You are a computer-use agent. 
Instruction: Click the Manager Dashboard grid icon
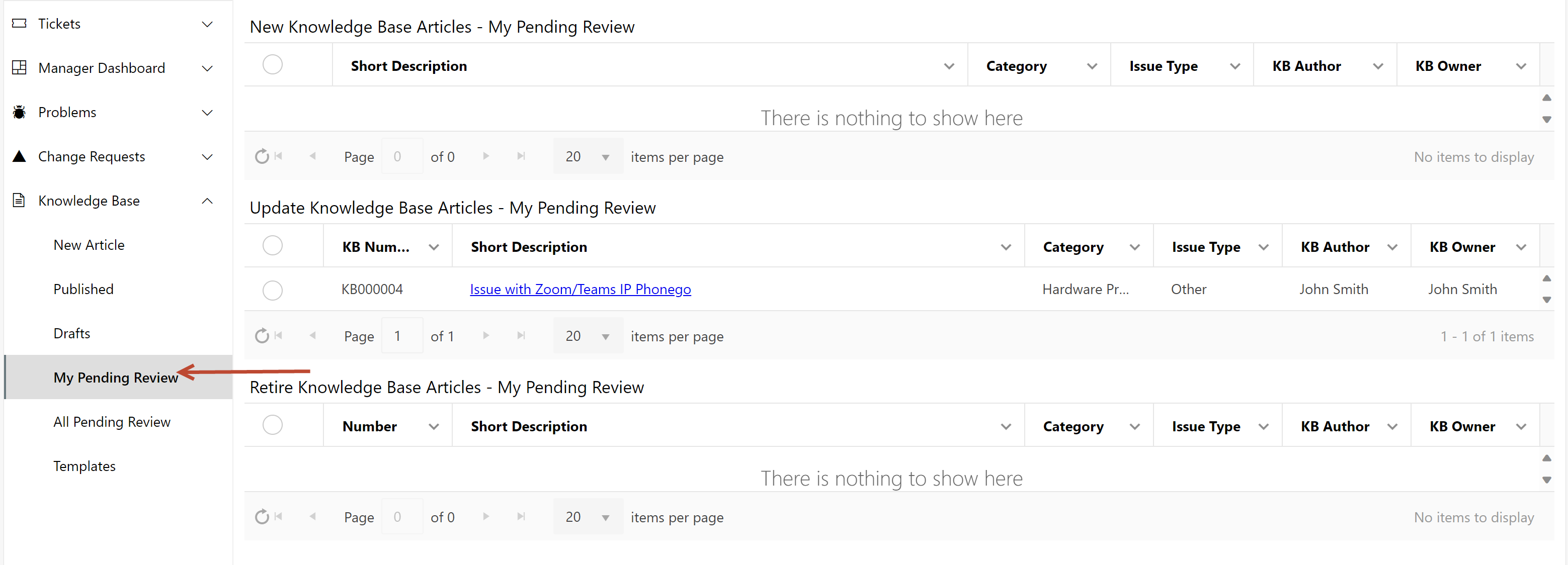(x=20, y=67)
